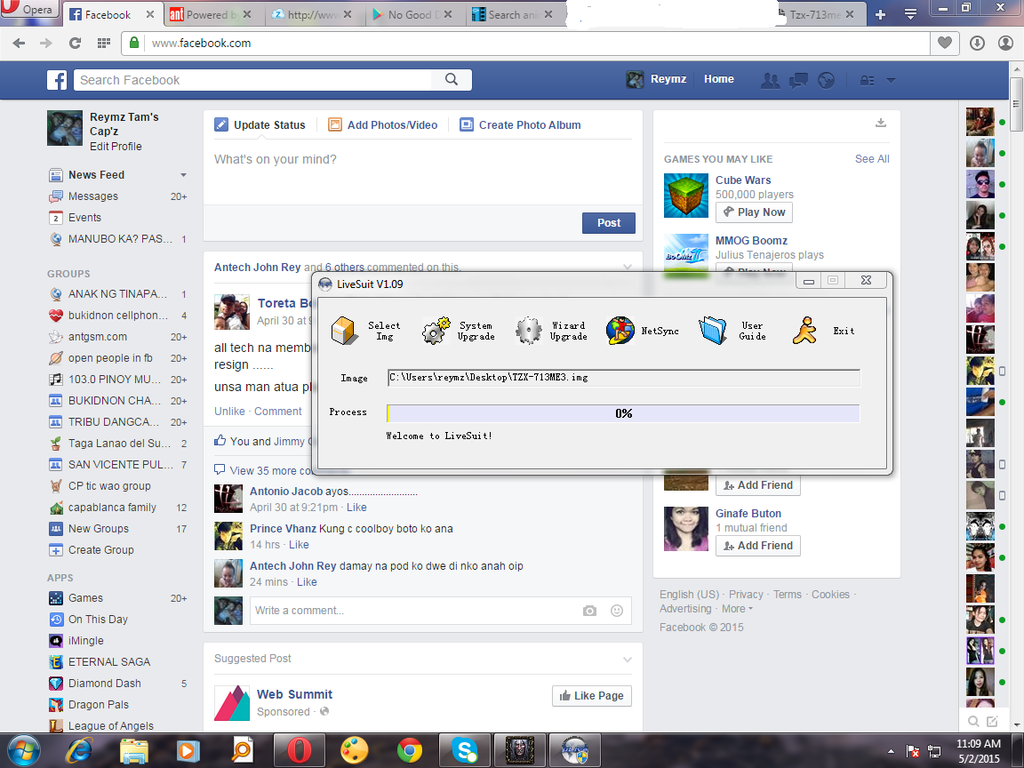Open Internet Explorer from taskbar
Image resolution: width=1024 pixels, height=768 pixels.
79,750
